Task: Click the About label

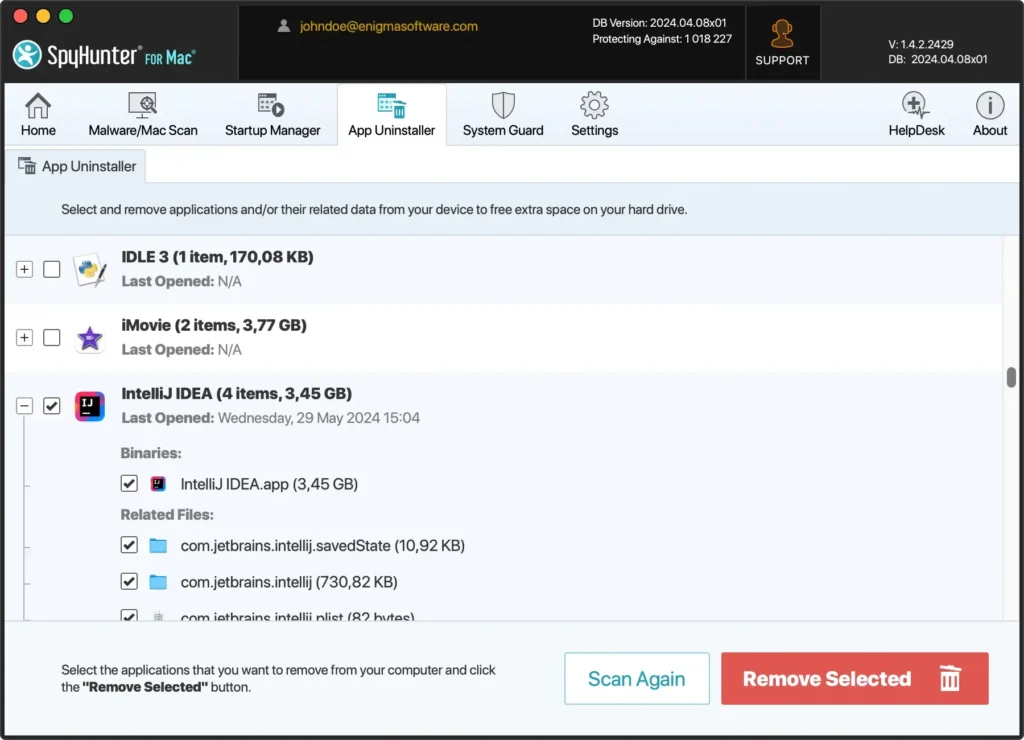Action: click(x=990, y=130)
